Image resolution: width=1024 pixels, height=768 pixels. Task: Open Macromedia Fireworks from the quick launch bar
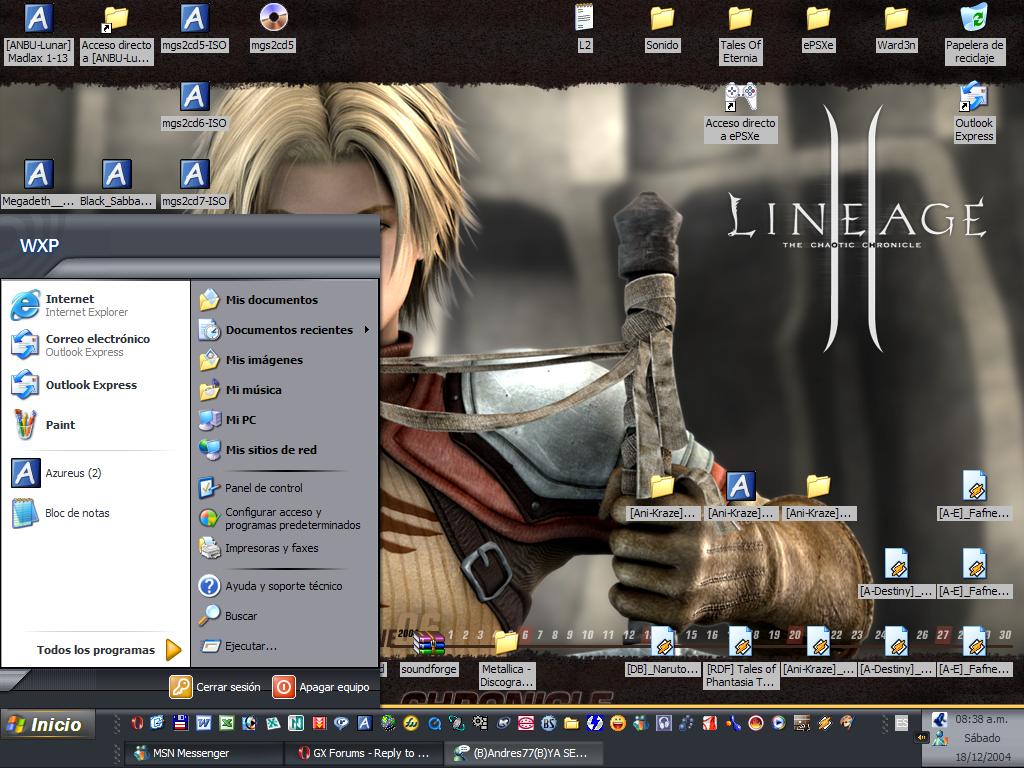pyautogui.click(x=411, y=723)
